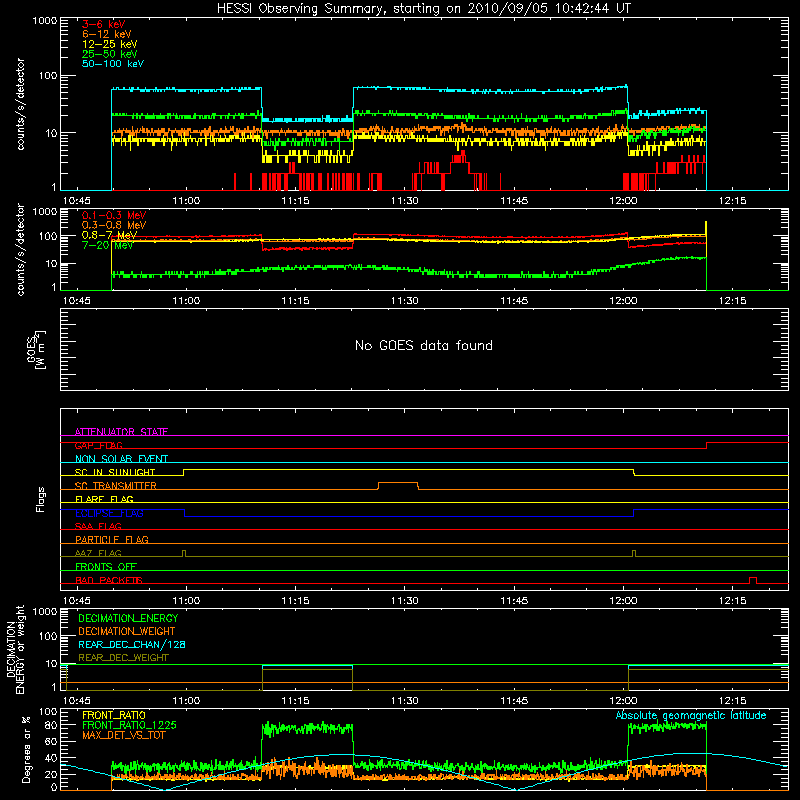Select the "25-50 keV" legend label
This screenshot has width=800, height=800.
pyautogui.click(x=110, y=54)
